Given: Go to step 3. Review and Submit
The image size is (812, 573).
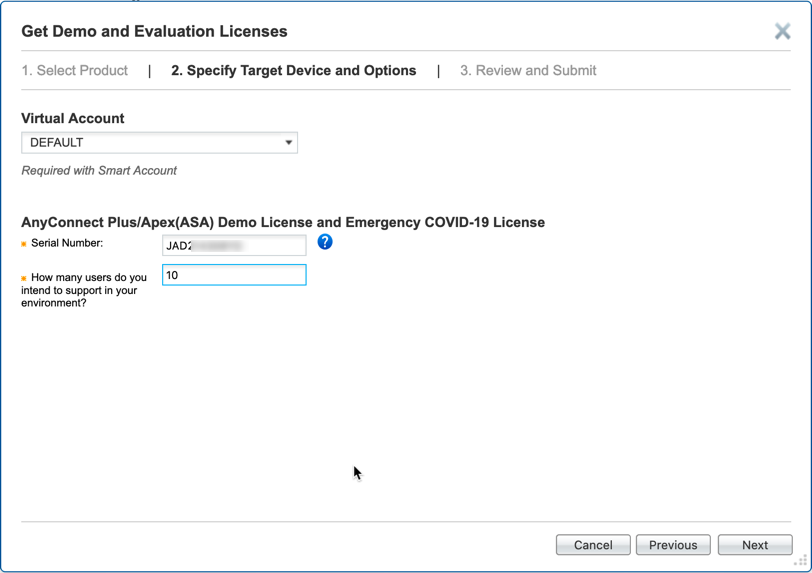Looking at the screenshot, I should pos(528,70).
